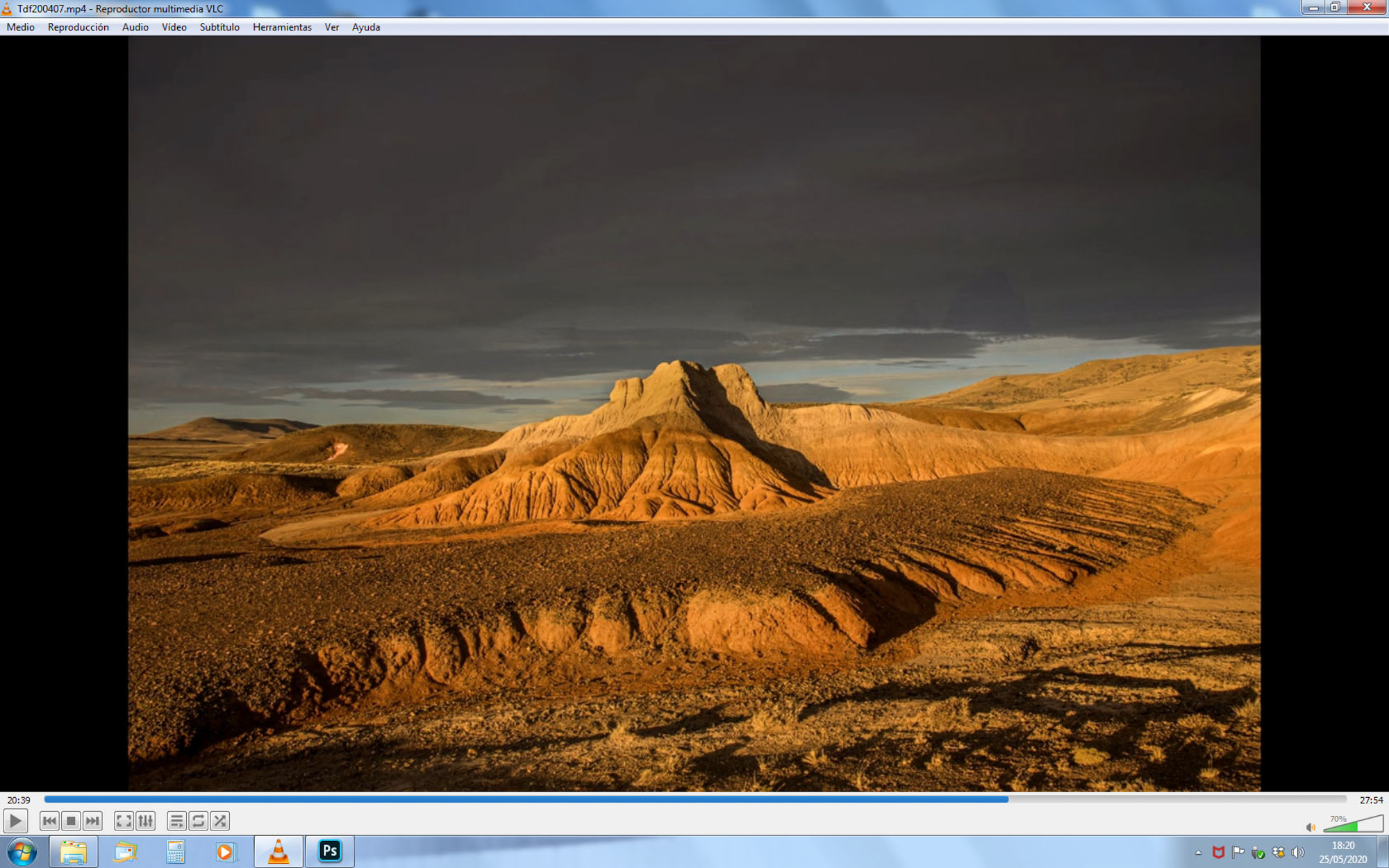Launch Windows Media Player from taskbar

pyautogui.click(x=226, y=852)
